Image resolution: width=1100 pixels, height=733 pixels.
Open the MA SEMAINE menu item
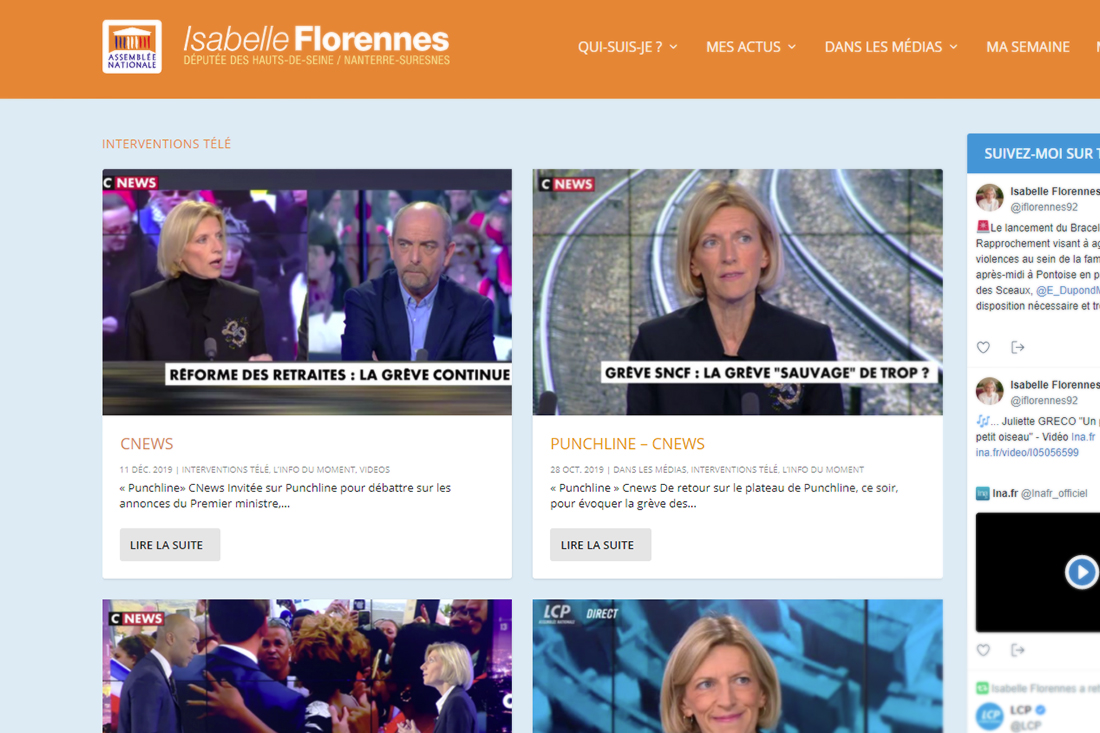point(1028,47)
